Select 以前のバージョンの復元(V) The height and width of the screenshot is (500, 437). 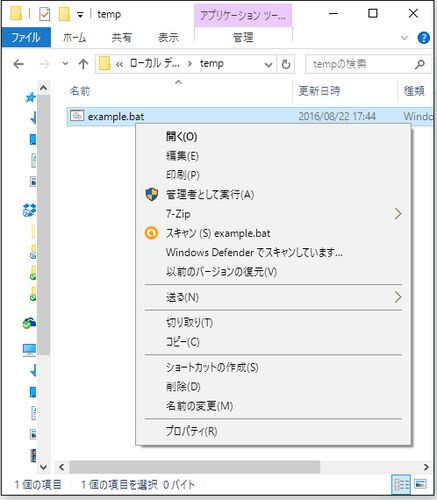(273, 272)
